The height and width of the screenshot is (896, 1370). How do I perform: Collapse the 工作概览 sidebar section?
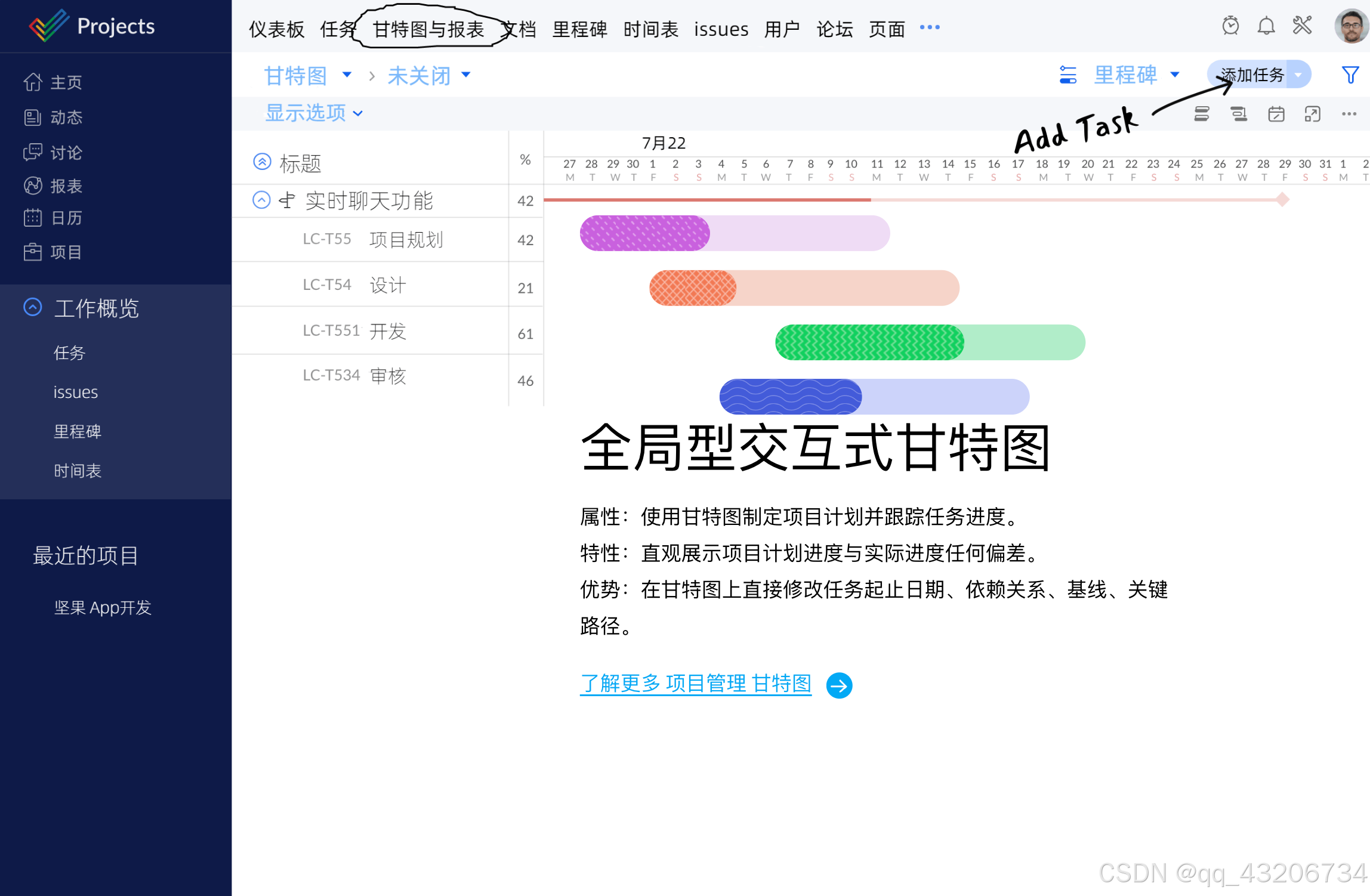point(33,307)
